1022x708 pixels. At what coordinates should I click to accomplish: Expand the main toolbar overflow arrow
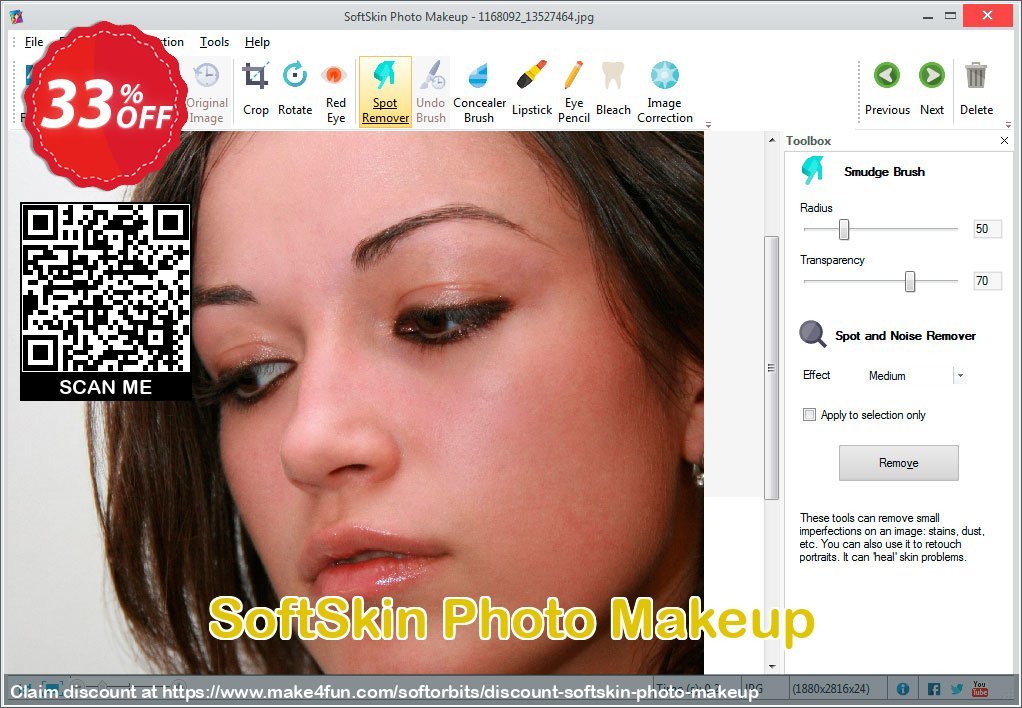[708, 124]
